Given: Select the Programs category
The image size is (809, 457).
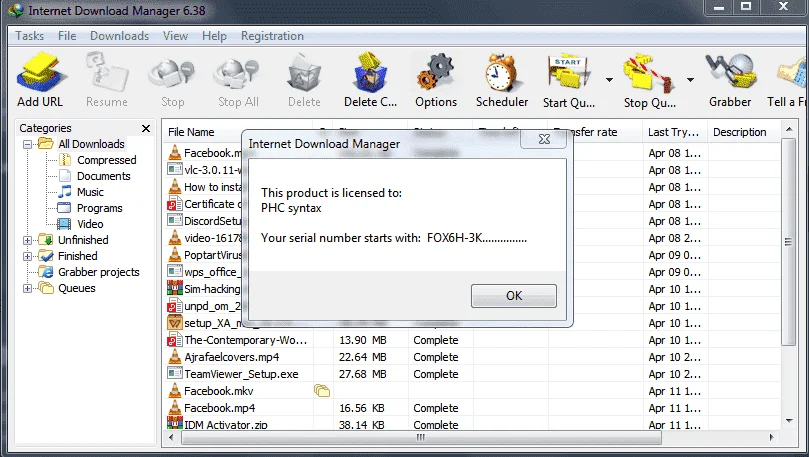Looking at the screenshot, I should click(x=100, y=208).
